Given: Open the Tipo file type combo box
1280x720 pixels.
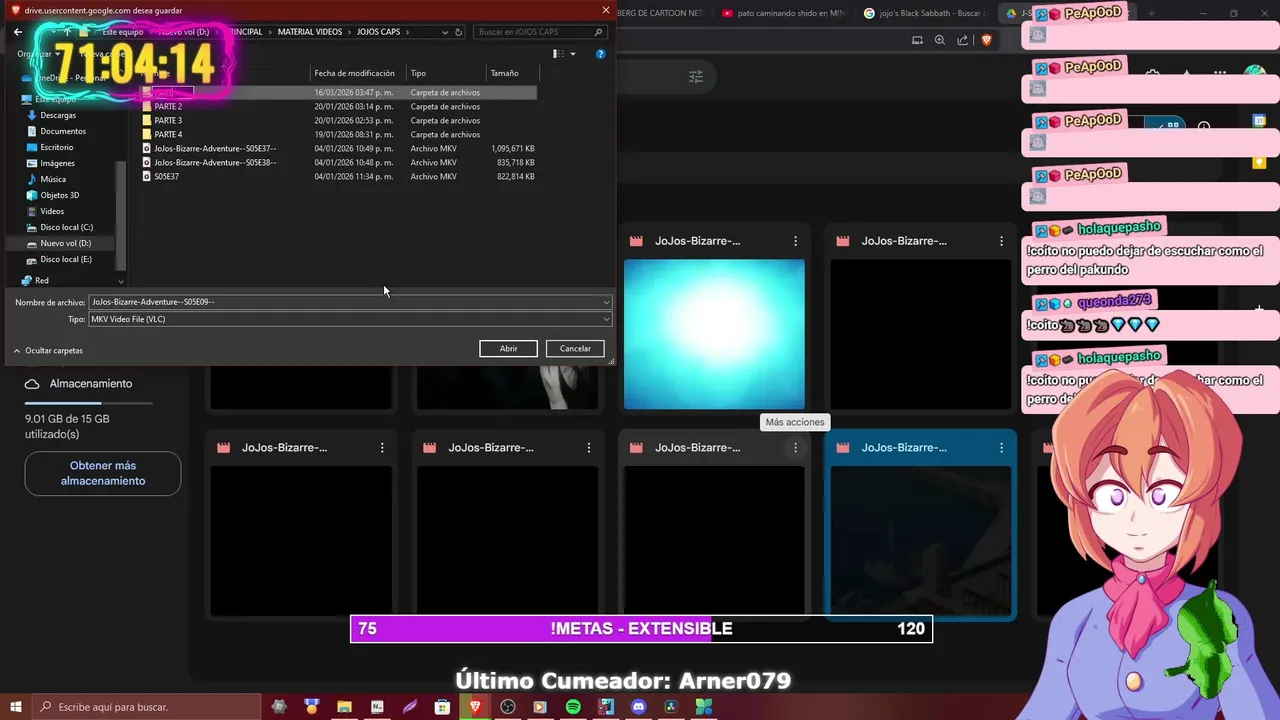Looking at the screenshot, I should 350,319.
